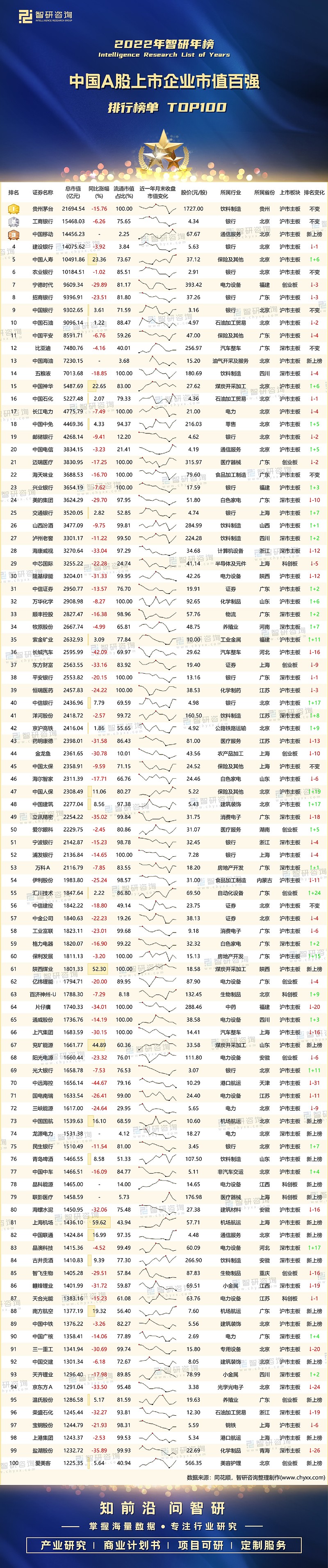Click the gold medal icon beside 贵州茅台
This screenshot has width=328, height=1568.
14,209
